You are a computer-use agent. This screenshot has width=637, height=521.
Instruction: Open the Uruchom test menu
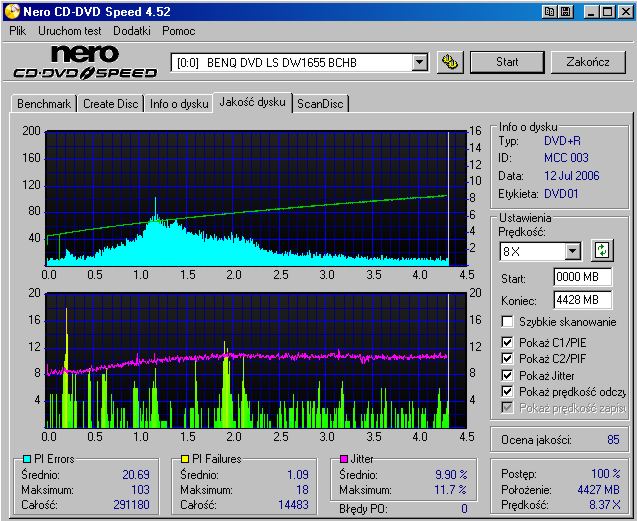click(x=69, y=31)
